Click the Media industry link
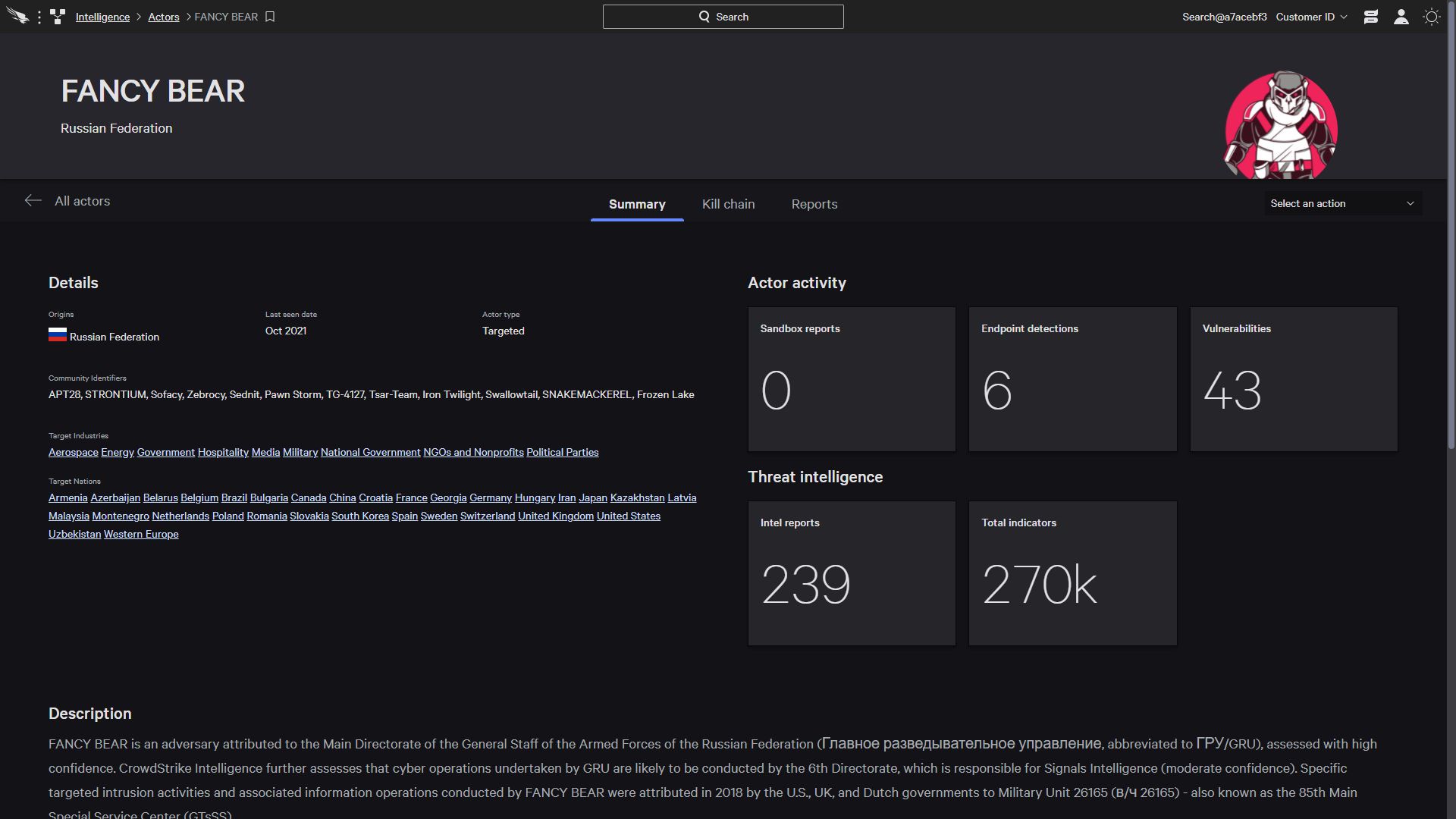 click(x=265, y=452)
